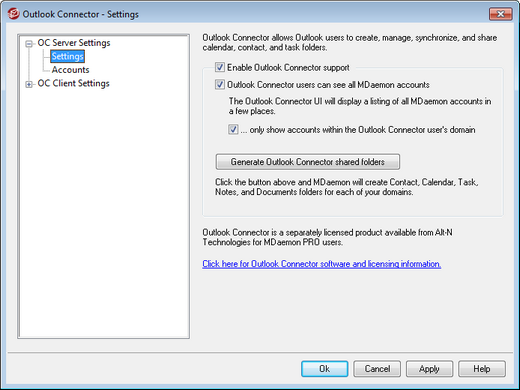Apply the current settings
The width and height of the screenshot is (520, 390).
(x=429, y=369)
